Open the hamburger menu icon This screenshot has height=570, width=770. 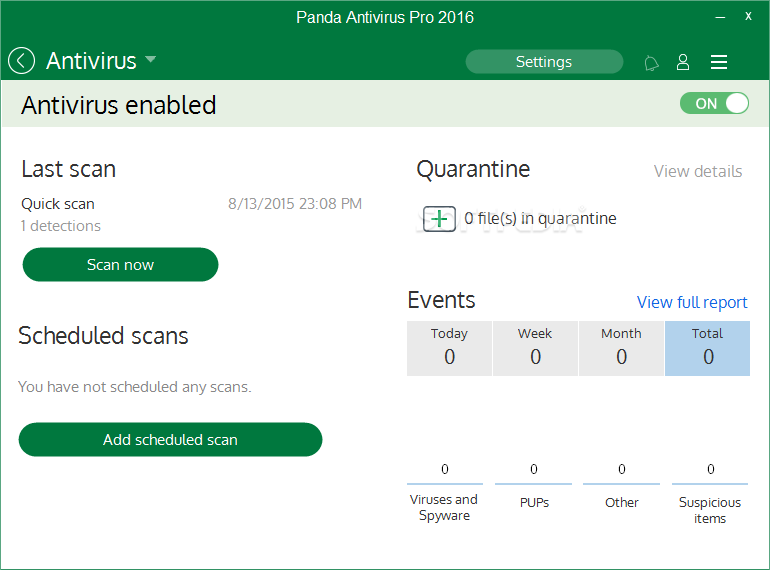(x=719, y=62)
